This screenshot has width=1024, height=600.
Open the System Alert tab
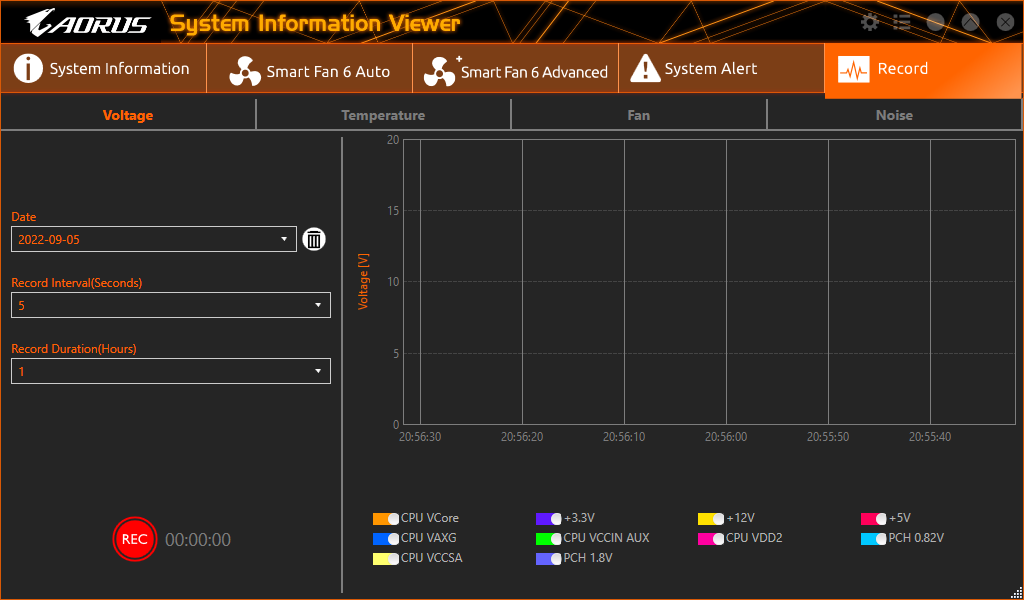pyautogui.click(x=722, y=69)
